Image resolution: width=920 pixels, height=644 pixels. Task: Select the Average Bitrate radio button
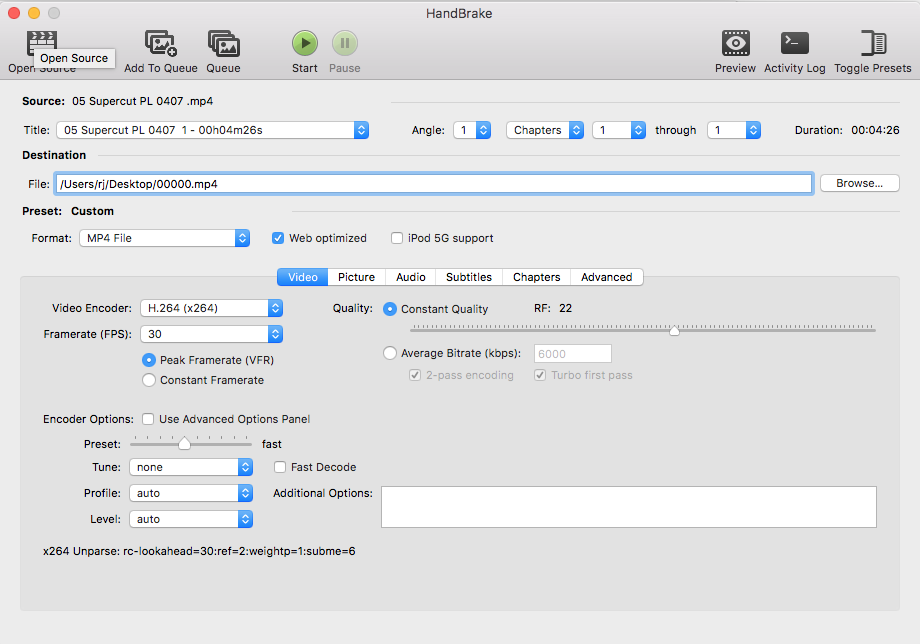click(x=389, y=352)
